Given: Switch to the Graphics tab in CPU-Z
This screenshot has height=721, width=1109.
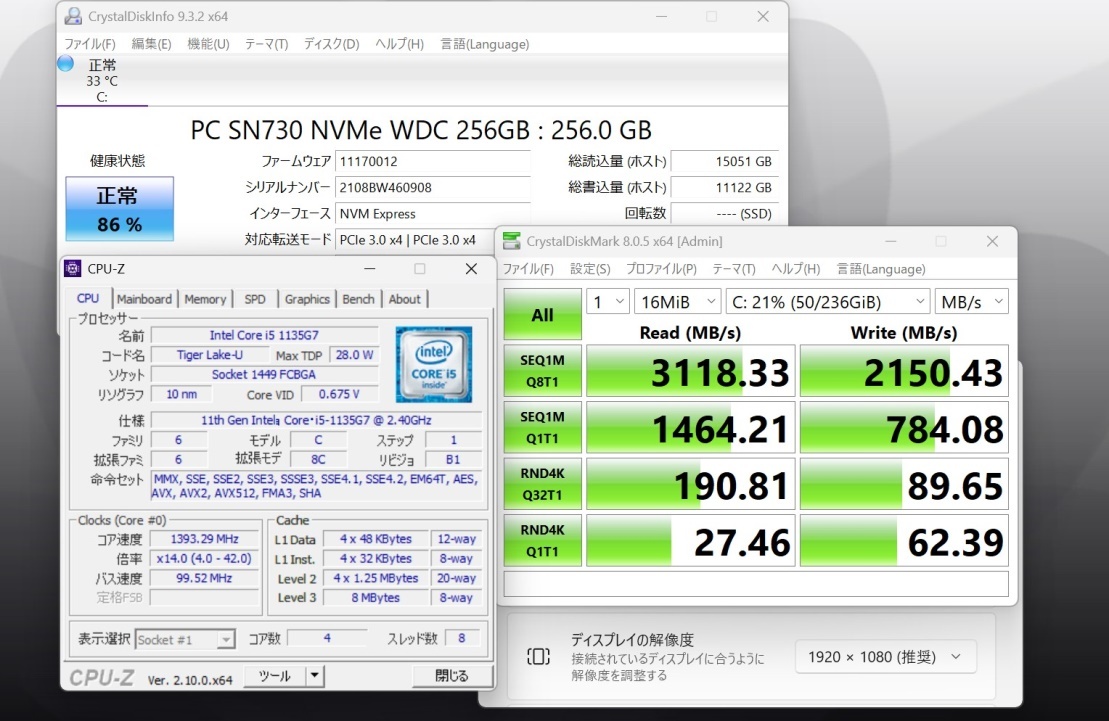Looking at the screenshot, I should (307, 299).
